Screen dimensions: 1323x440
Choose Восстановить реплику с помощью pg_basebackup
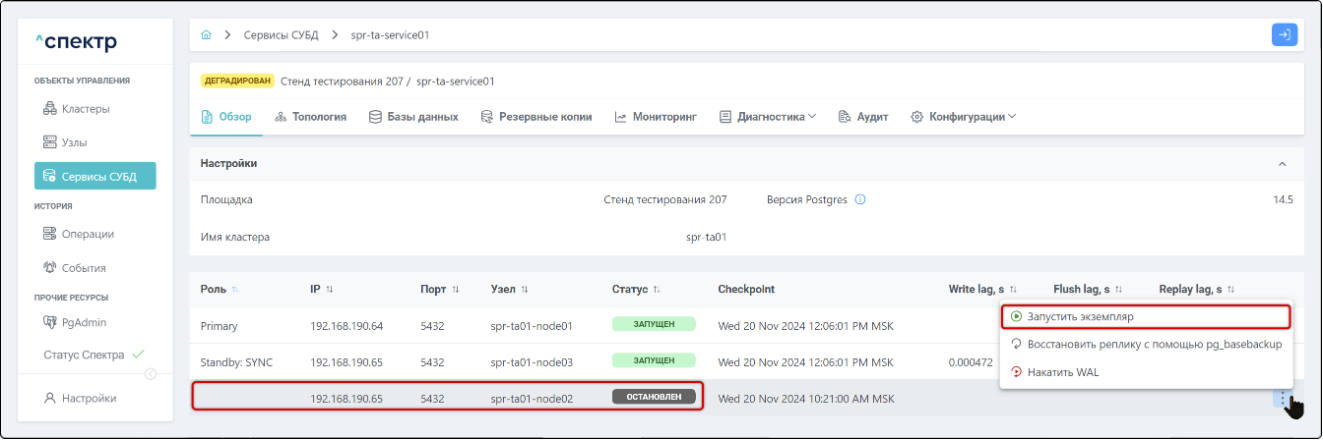pyautogui.click(x=1146, y=344)
